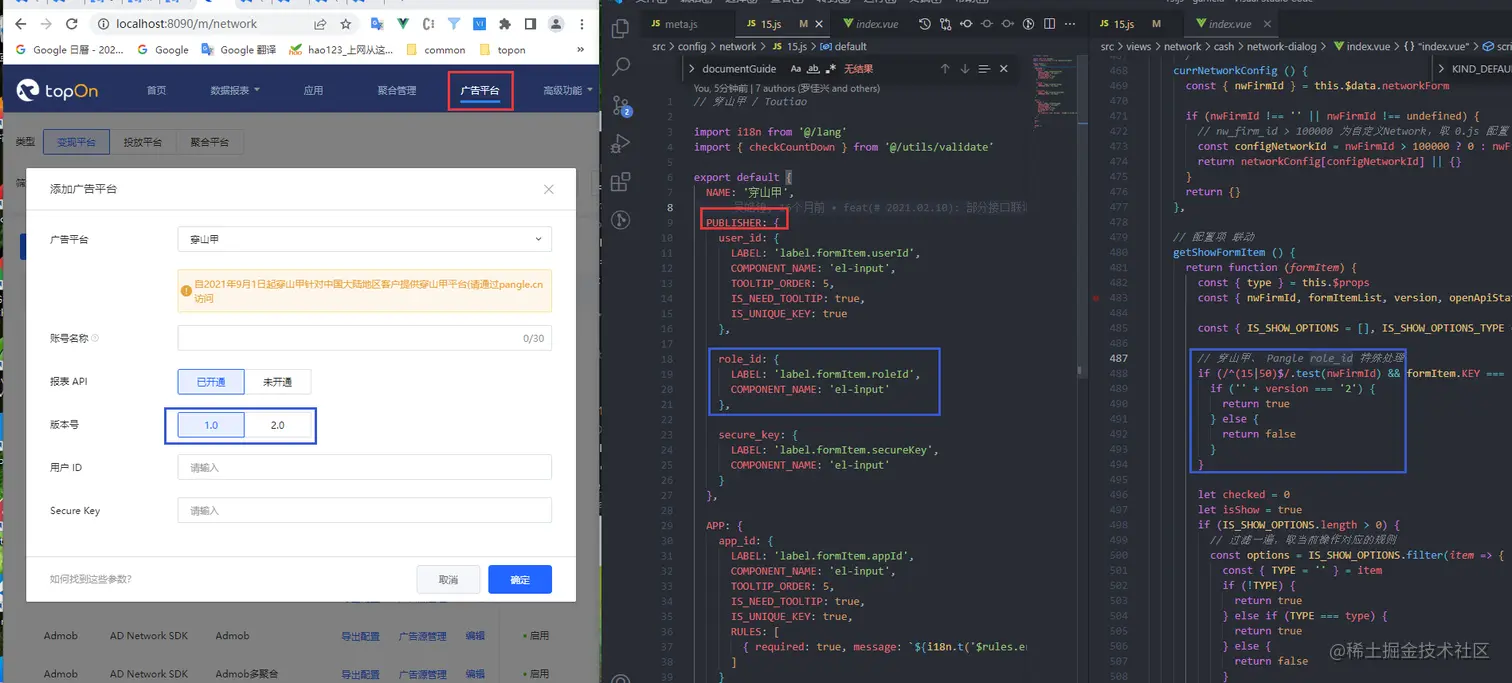Open the Chrome profile avatar
This screenshot has height=683, width=1512.
point(556,24)
